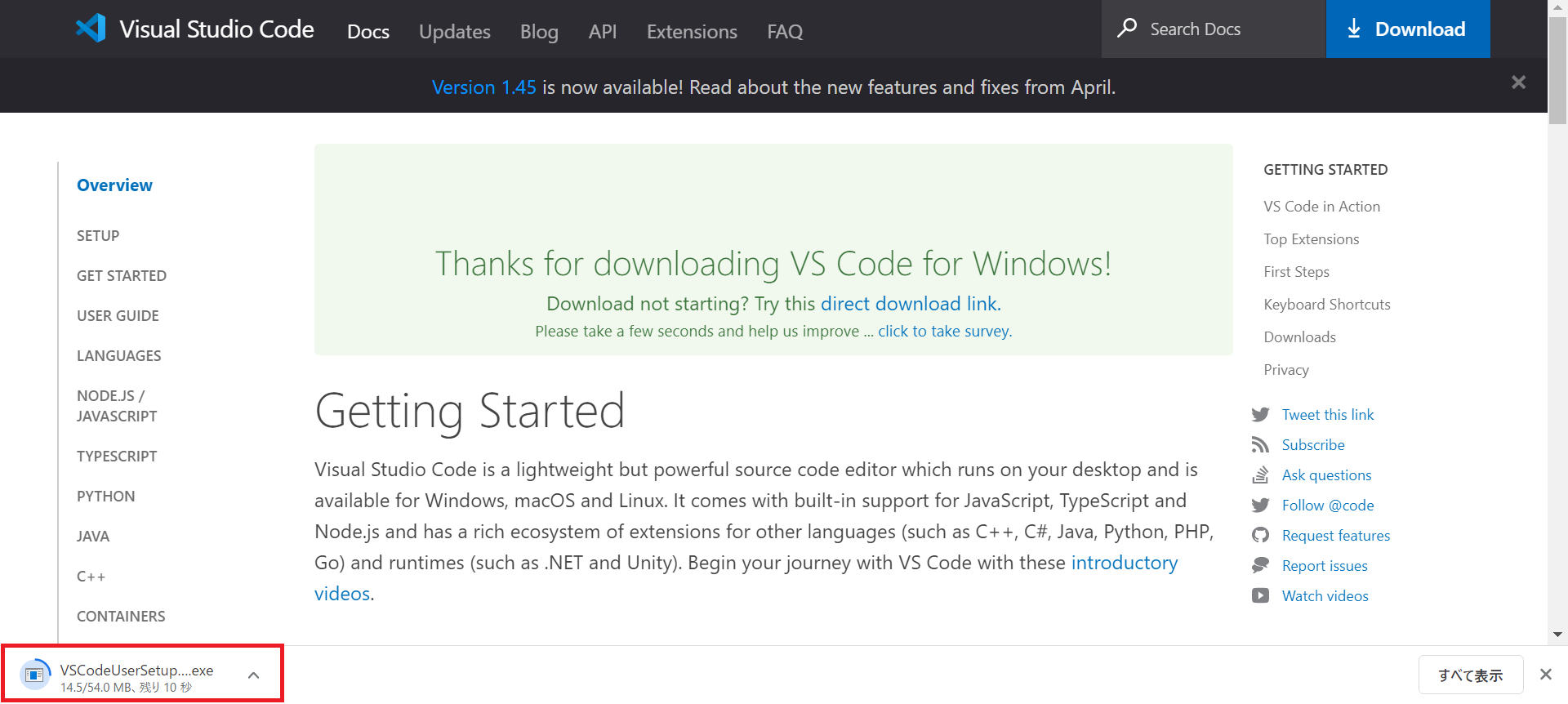
Task: Click the RSS feed icon beside Subscribe
Action: click(x=1260, y=445)
